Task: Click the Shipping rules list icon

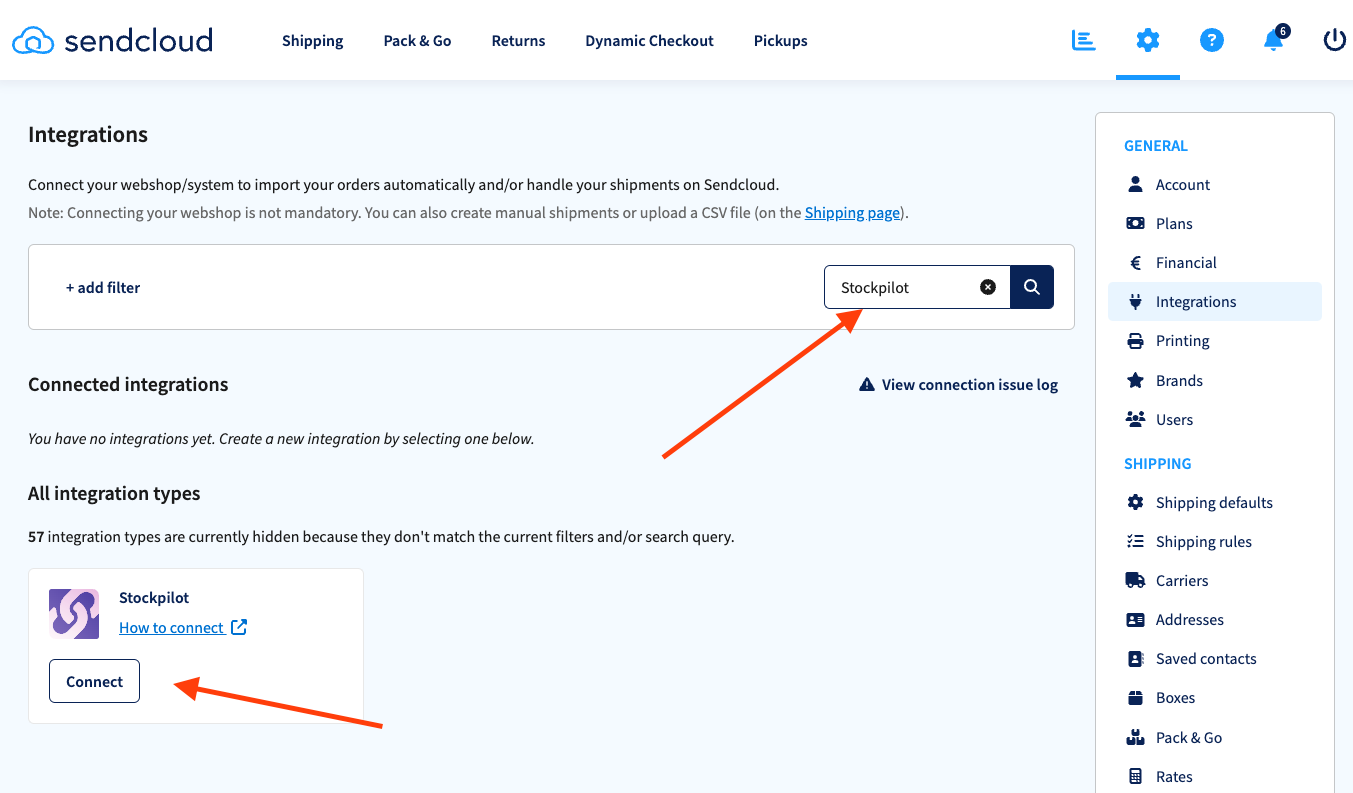Action: point(1135,541)
